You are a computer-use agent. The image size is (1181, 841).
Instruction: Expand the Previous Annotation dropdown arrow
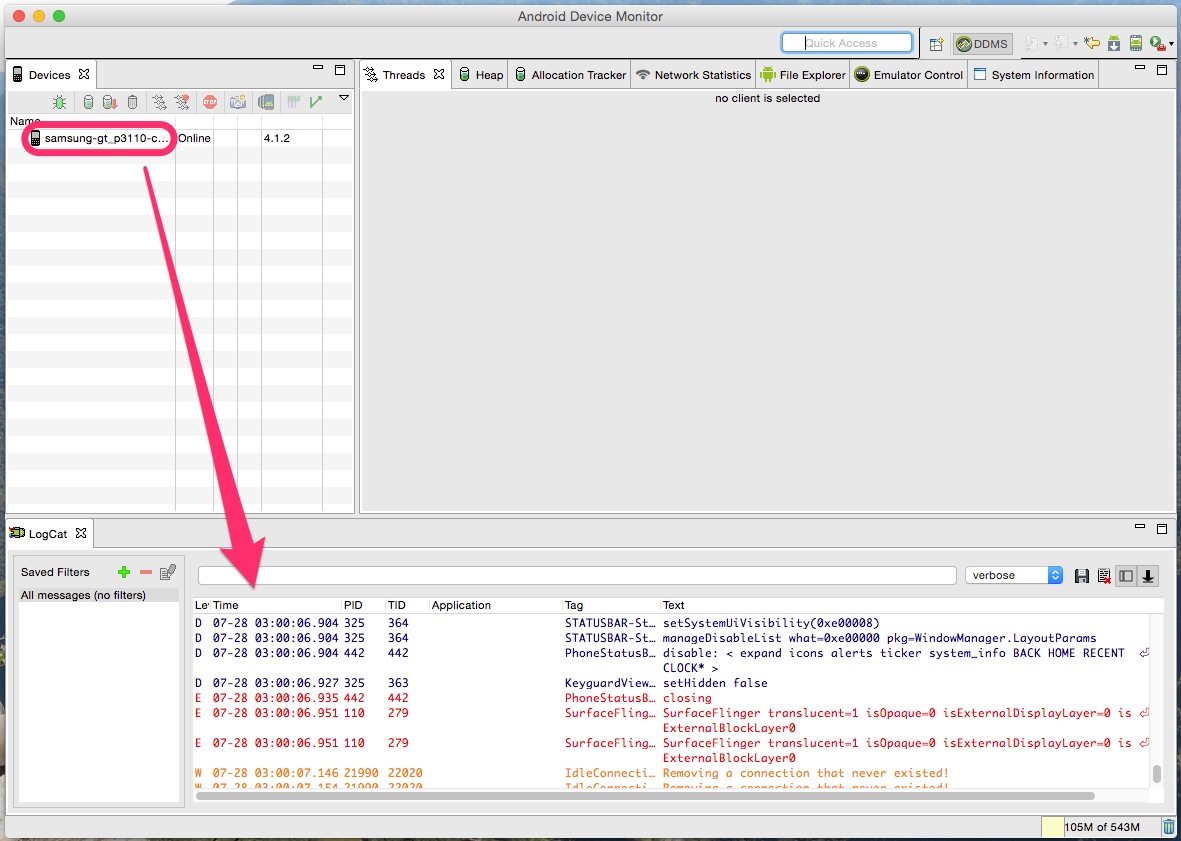[1075, 44]
